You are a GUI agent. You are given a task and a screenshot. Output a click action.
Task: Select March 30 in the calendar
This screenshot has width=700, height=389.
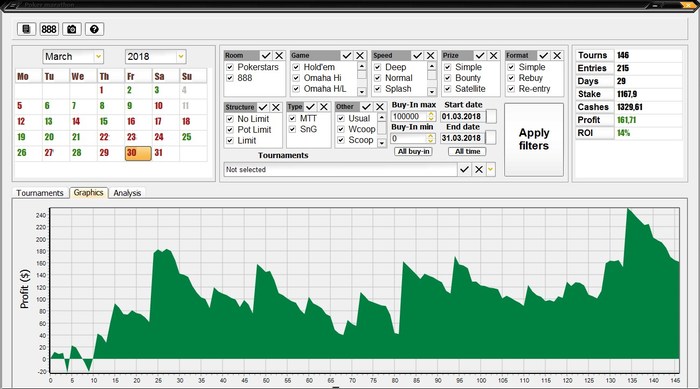pyautogui.click(x=138, y=153)
